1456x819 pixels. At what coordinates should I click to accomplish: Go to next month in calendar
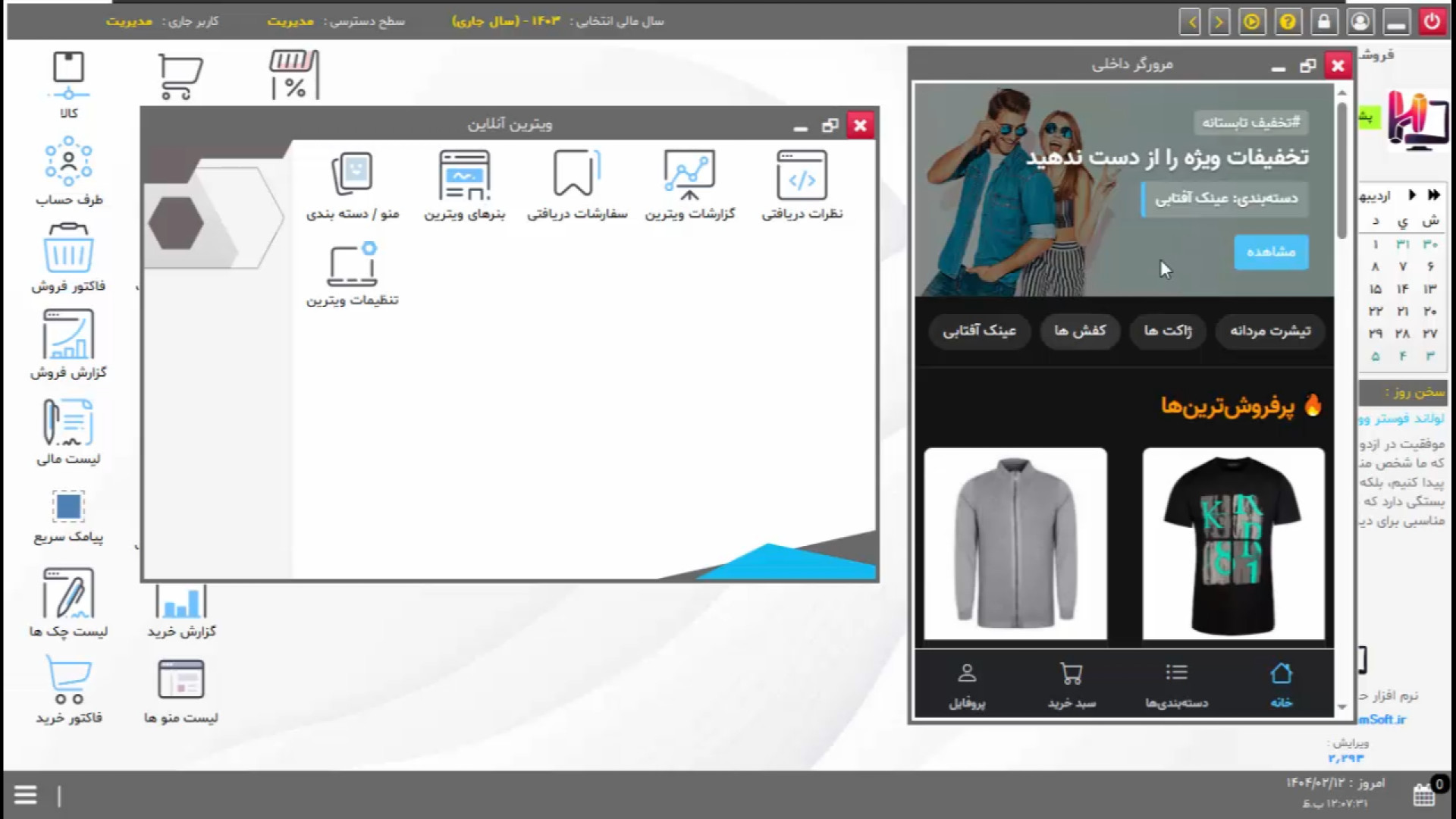point(1412,195)
